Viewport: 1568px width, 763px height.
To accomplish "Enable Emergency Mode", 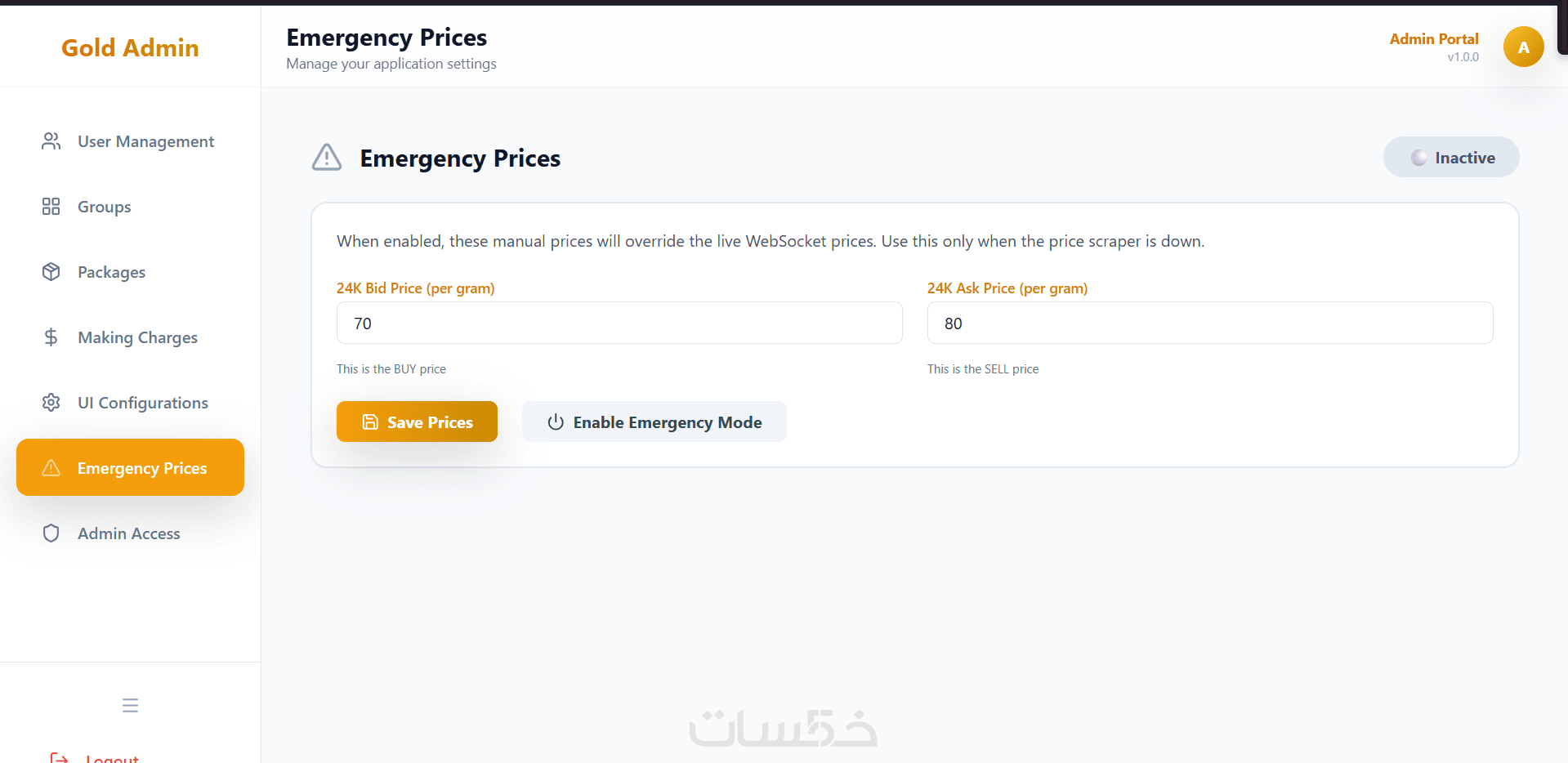I will click(x=654, y=422).
